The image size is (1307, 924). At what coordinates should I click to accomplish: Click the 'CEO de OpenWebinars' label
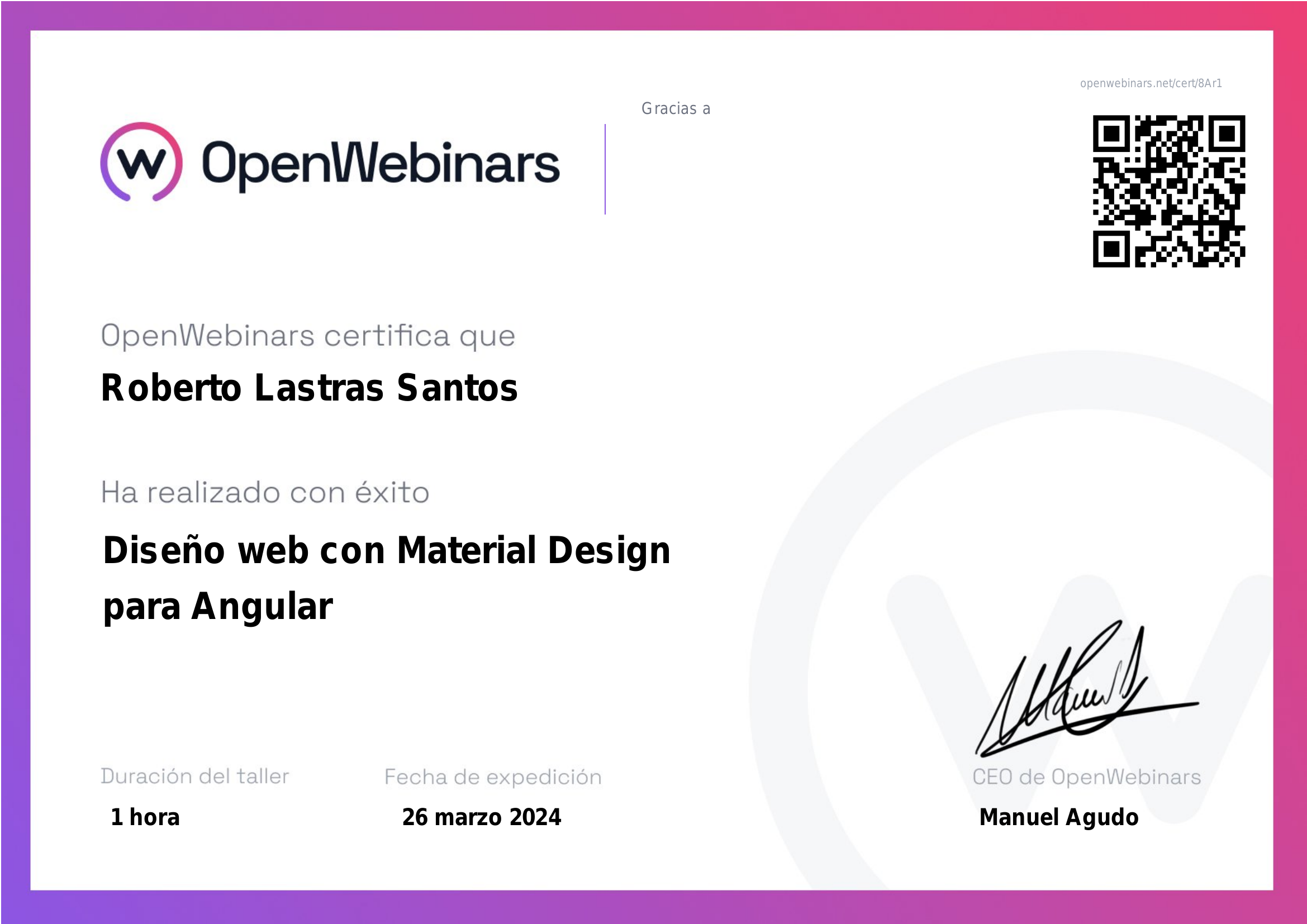point(1087,777)
